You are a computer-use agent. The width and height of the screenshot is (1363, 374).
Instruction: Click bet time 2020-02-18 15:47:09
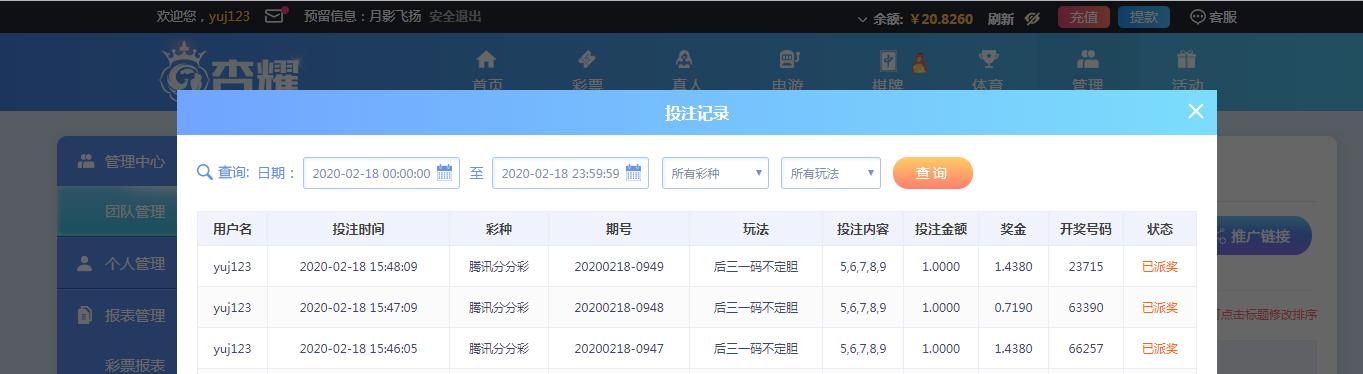click(x=358, y=308)
